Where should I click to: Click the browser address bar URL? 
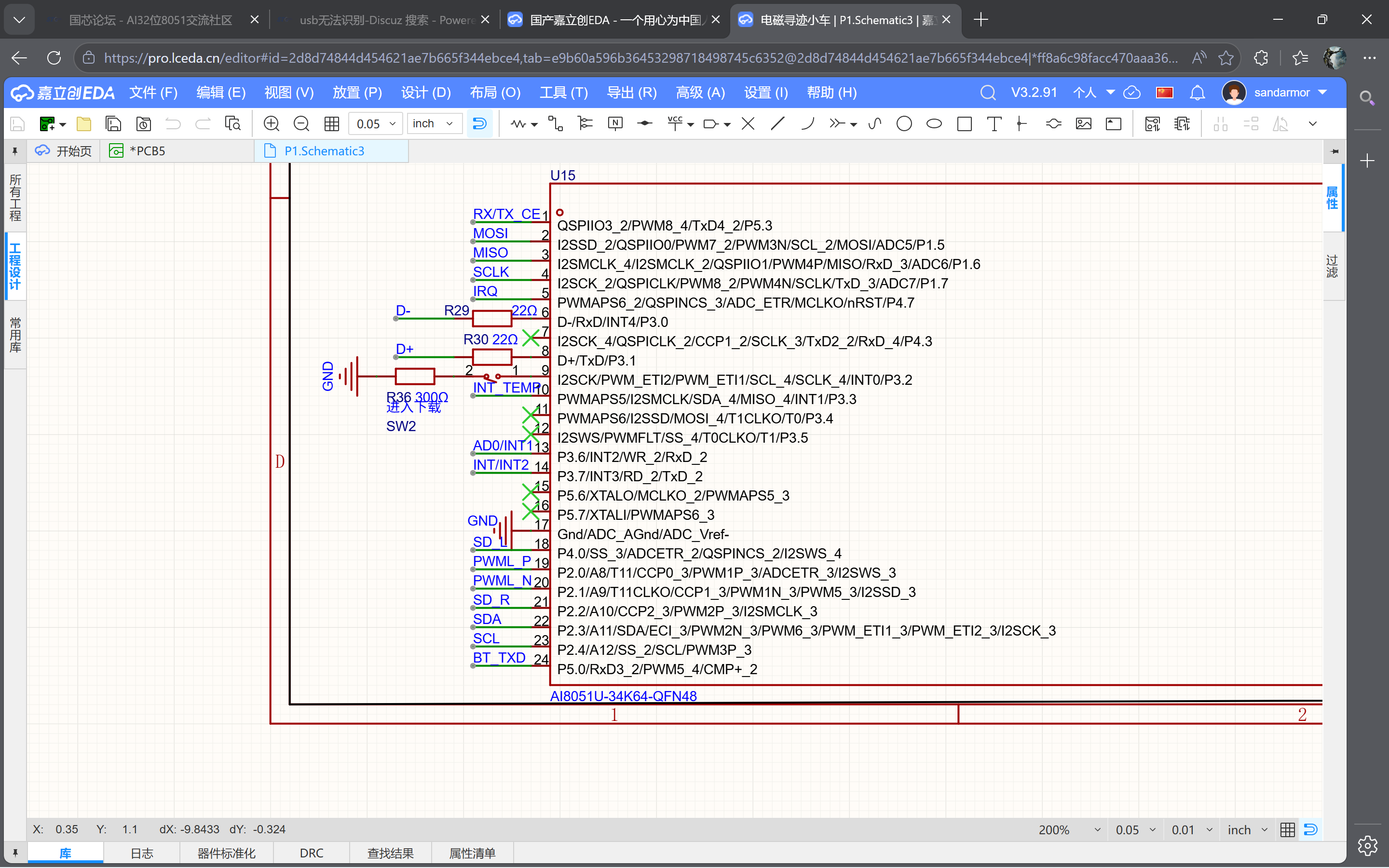pos(631,58)
